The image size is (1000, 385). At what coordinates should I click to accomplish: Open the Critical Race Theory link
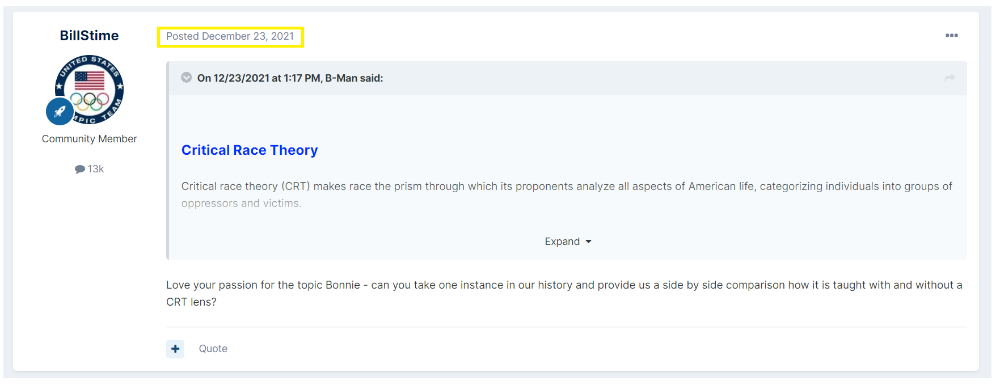tap(249, 150)
